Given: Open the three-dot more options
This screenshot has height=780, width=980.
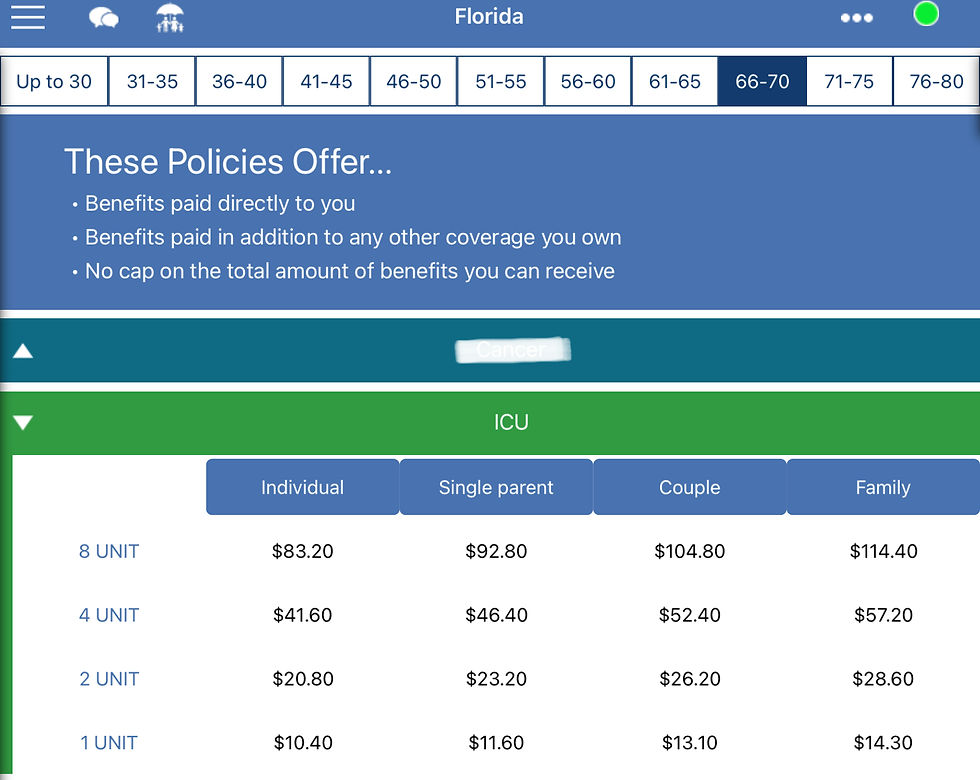Looking at the screenshot, I should coord(856,18).
